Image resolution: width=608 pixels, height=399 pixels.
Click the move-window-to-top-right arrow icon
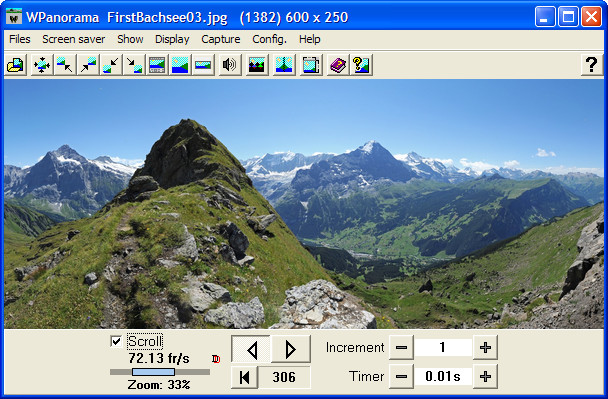tap(88, 64)
